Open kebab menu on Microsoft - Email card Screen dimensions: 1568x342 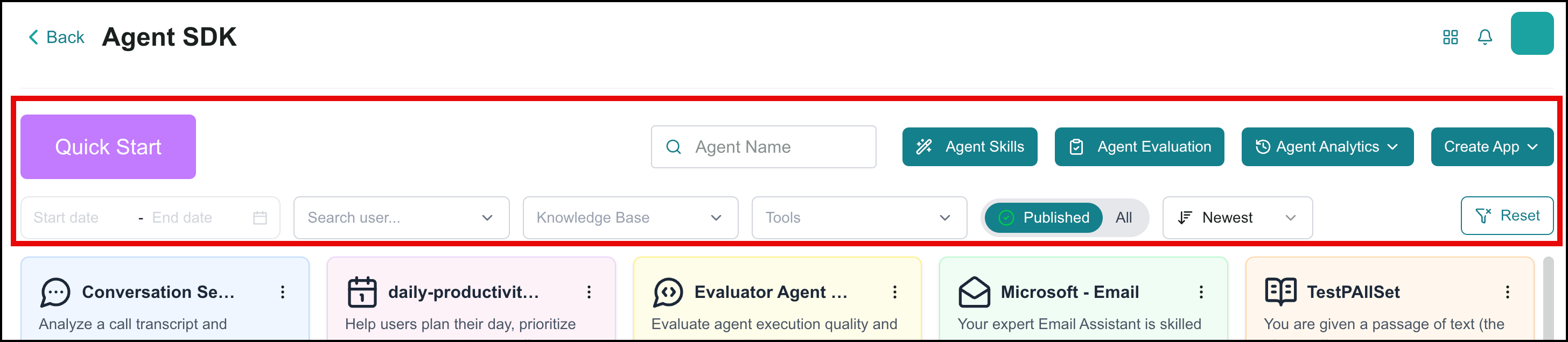click(1201, 292)
